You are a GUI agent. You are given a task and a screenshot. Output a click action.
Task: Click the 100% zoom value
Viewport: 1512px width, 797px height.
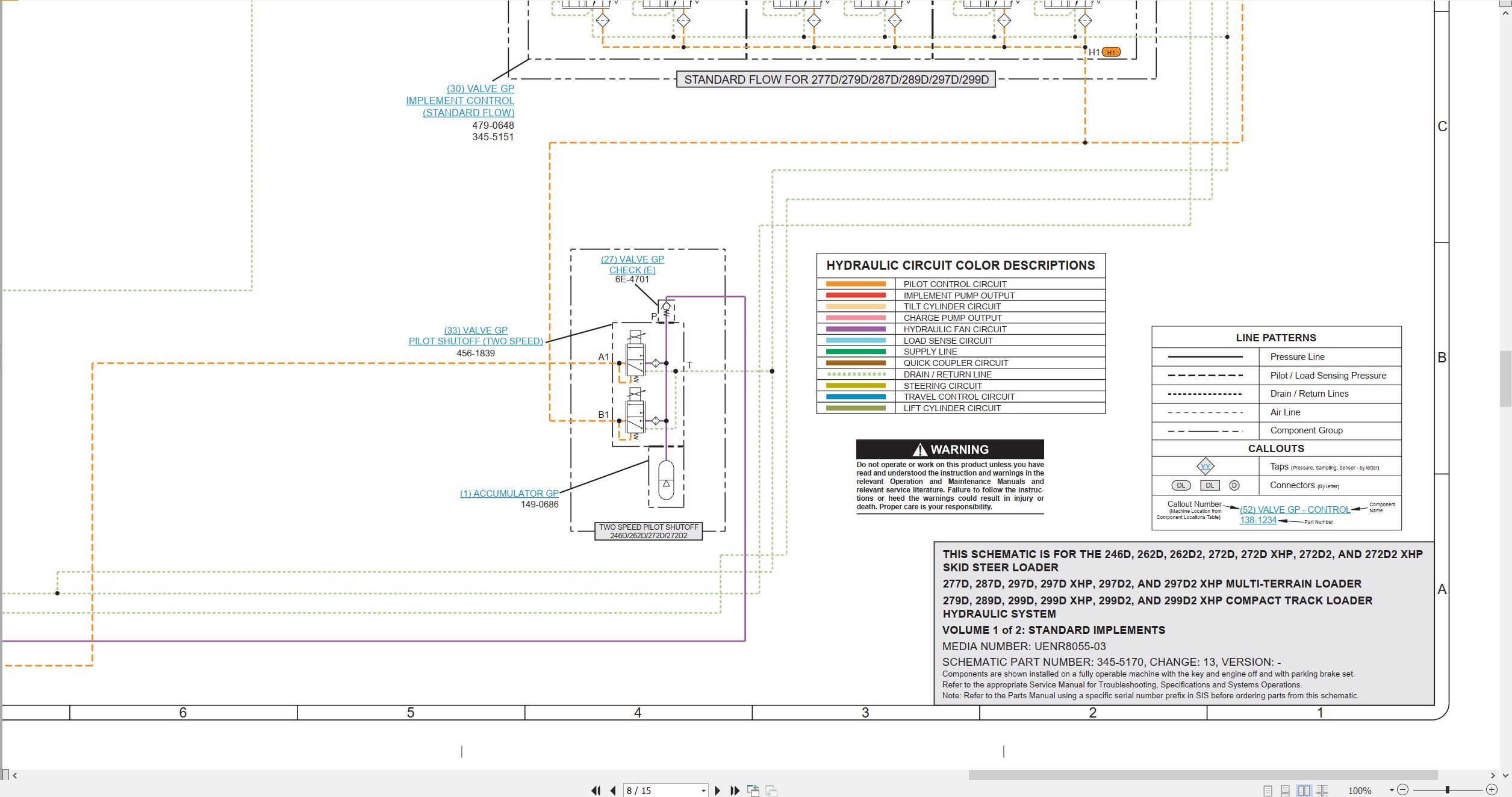[x=1360, y=791]
